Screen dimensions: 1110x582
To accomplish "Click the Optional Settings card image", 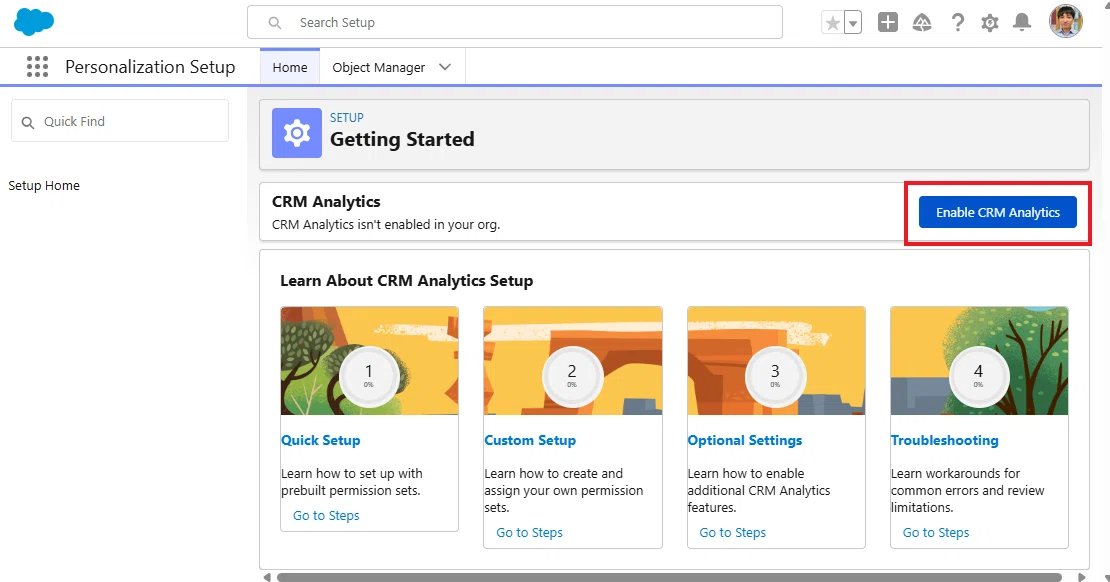I will (776, 360).
